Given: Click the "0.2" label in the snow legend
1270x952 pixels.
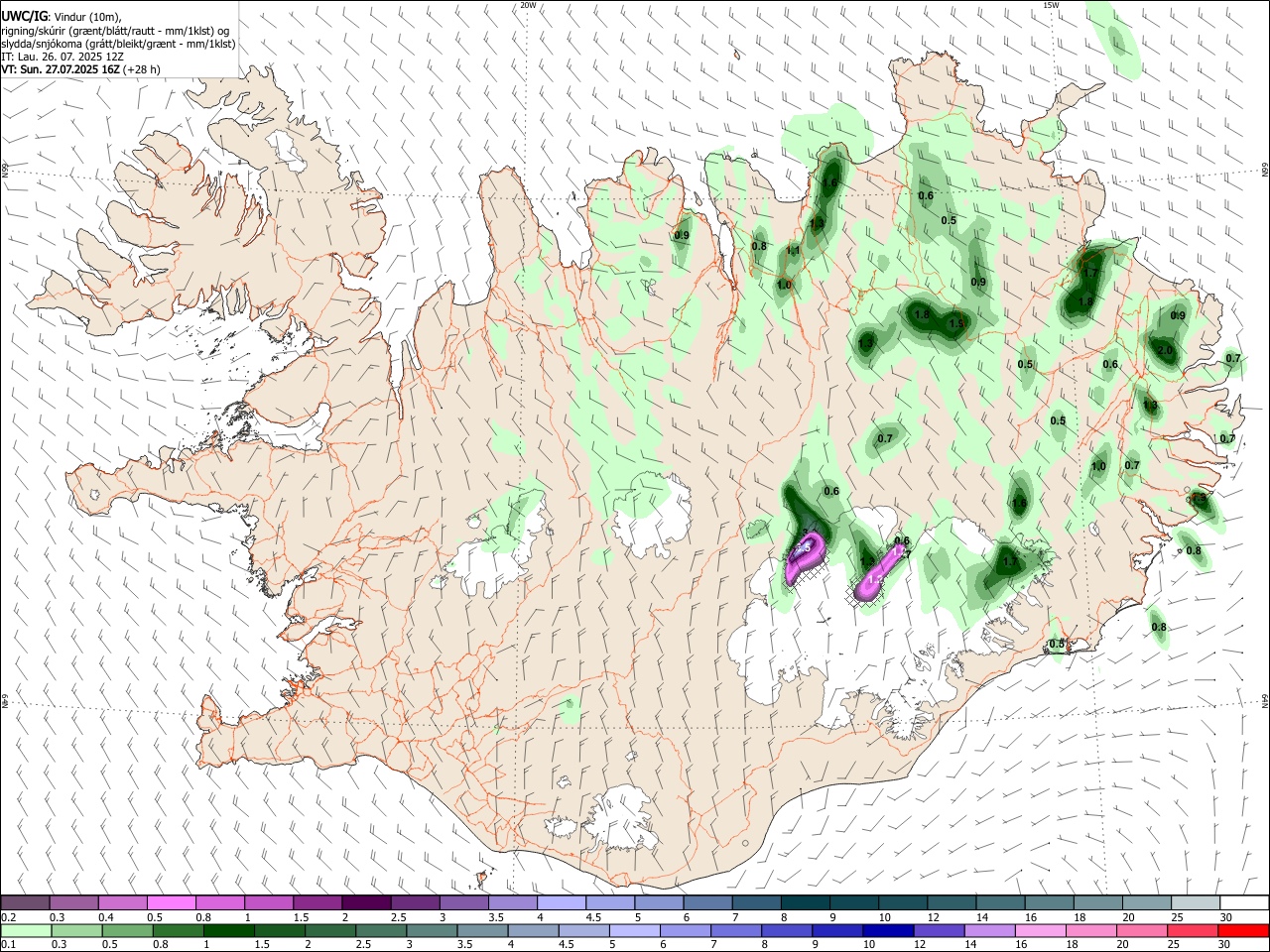Looking at the screenshot, I should click(8, 917).
